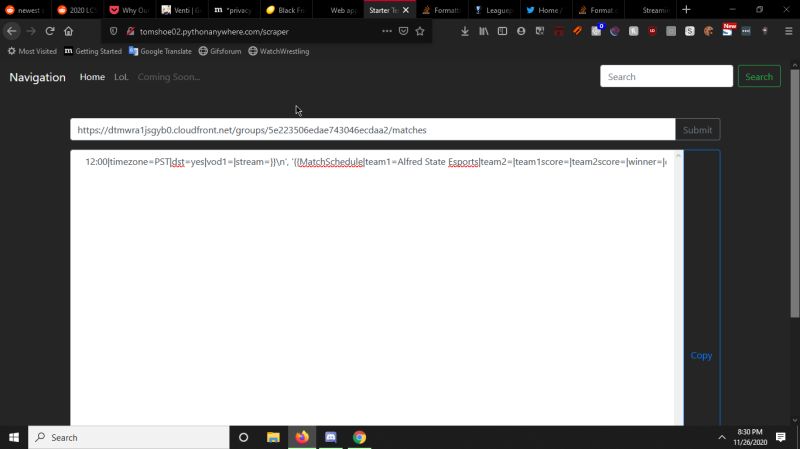
Task: Go back to the previous page
Action: point(12,31)
